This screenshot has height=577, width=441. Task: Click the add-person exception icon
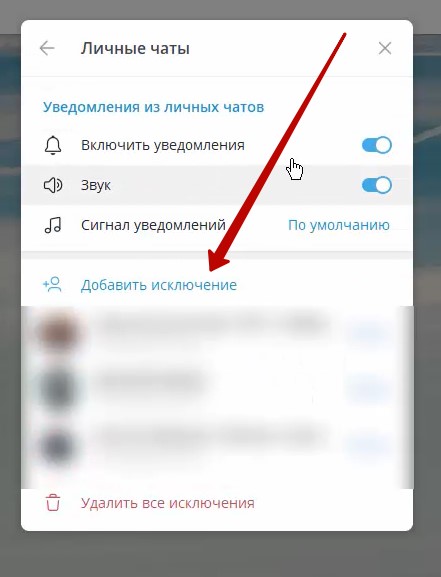(52, 285)
